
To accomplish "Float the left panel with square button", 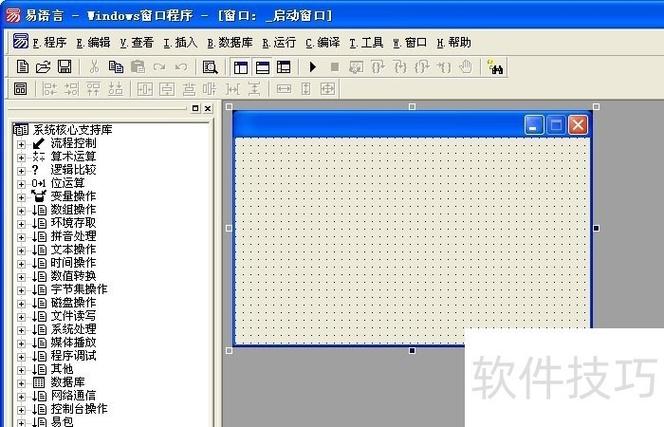I will point(195,108).
